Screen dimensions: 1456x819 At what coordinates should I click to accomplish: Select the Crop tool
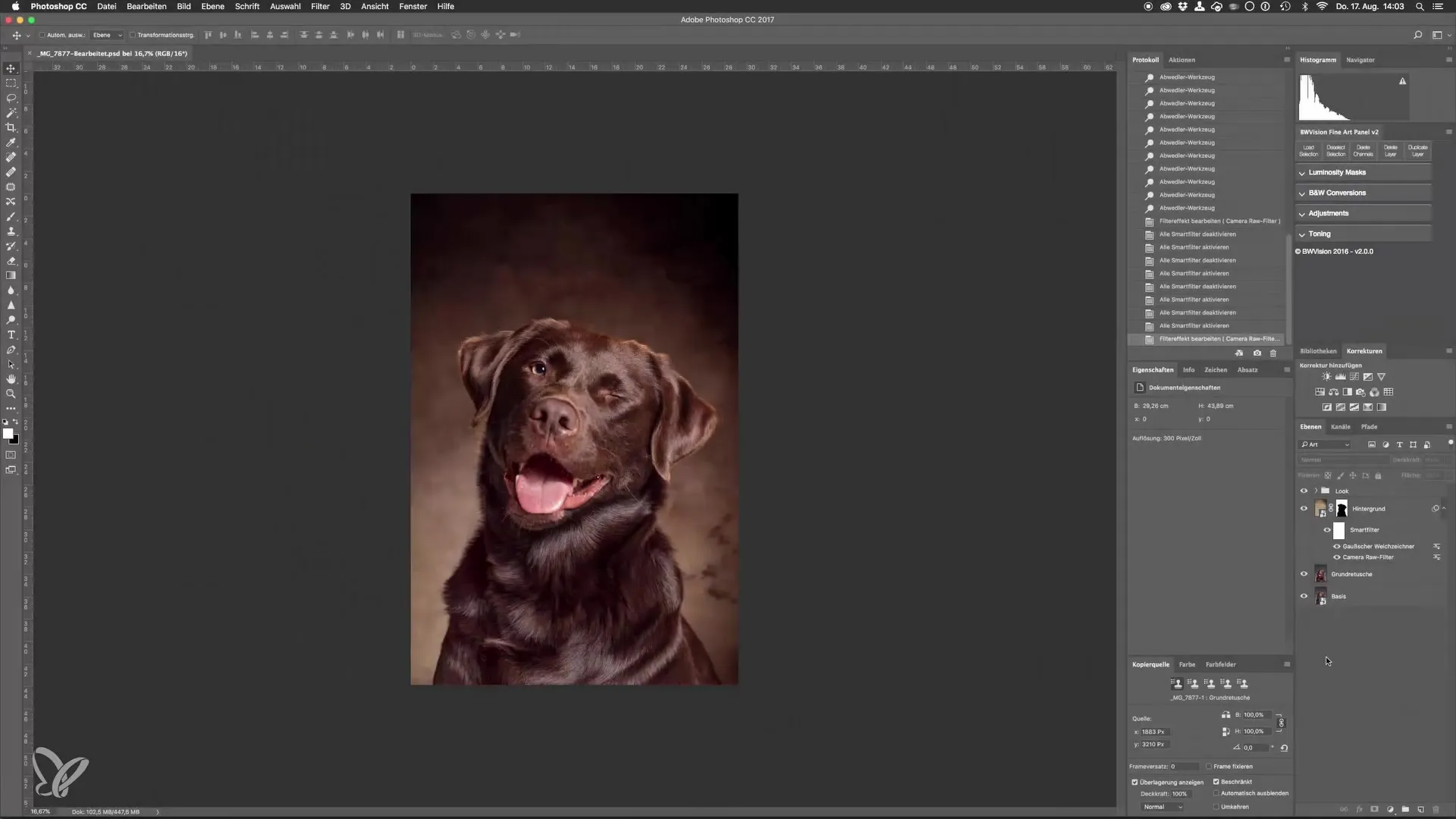(11, 127)
